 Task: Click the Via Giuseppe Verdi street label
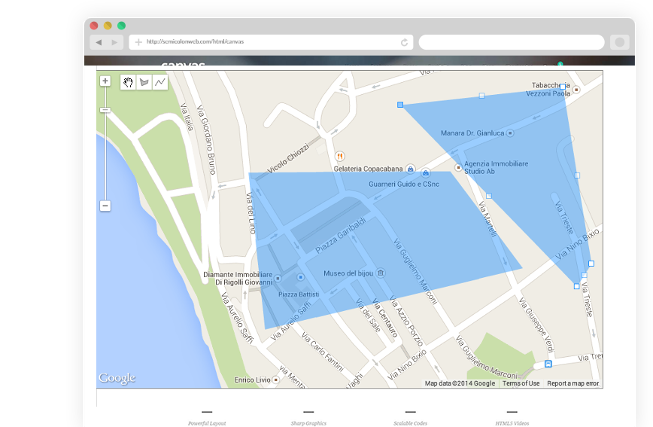(536, 325)
